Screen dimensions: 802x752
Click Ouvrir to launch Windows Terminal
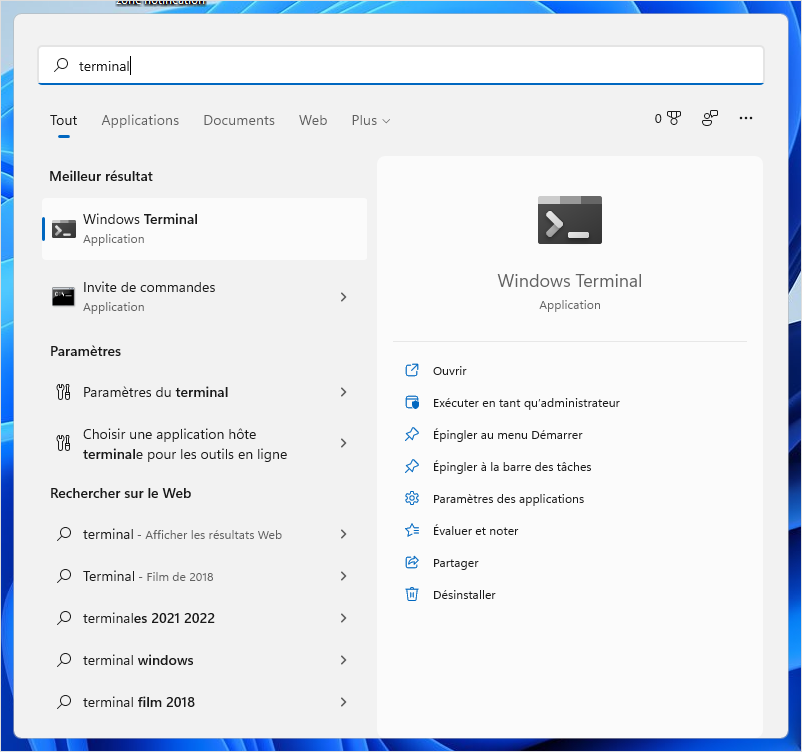coord(450,371)
